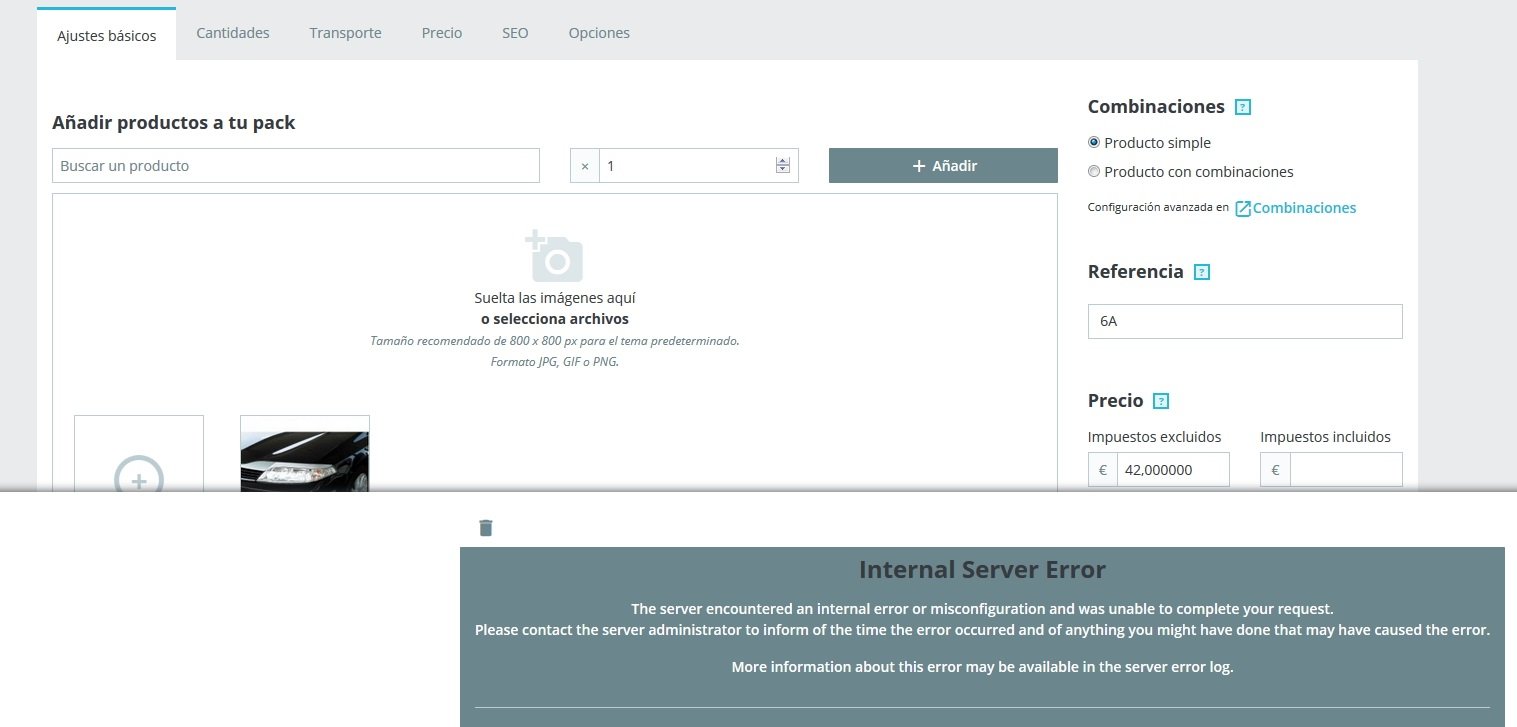Screen dimensions: 1517x727
Task: Click the external link icon beside Combinaciones
Action: pos(1243,208)
